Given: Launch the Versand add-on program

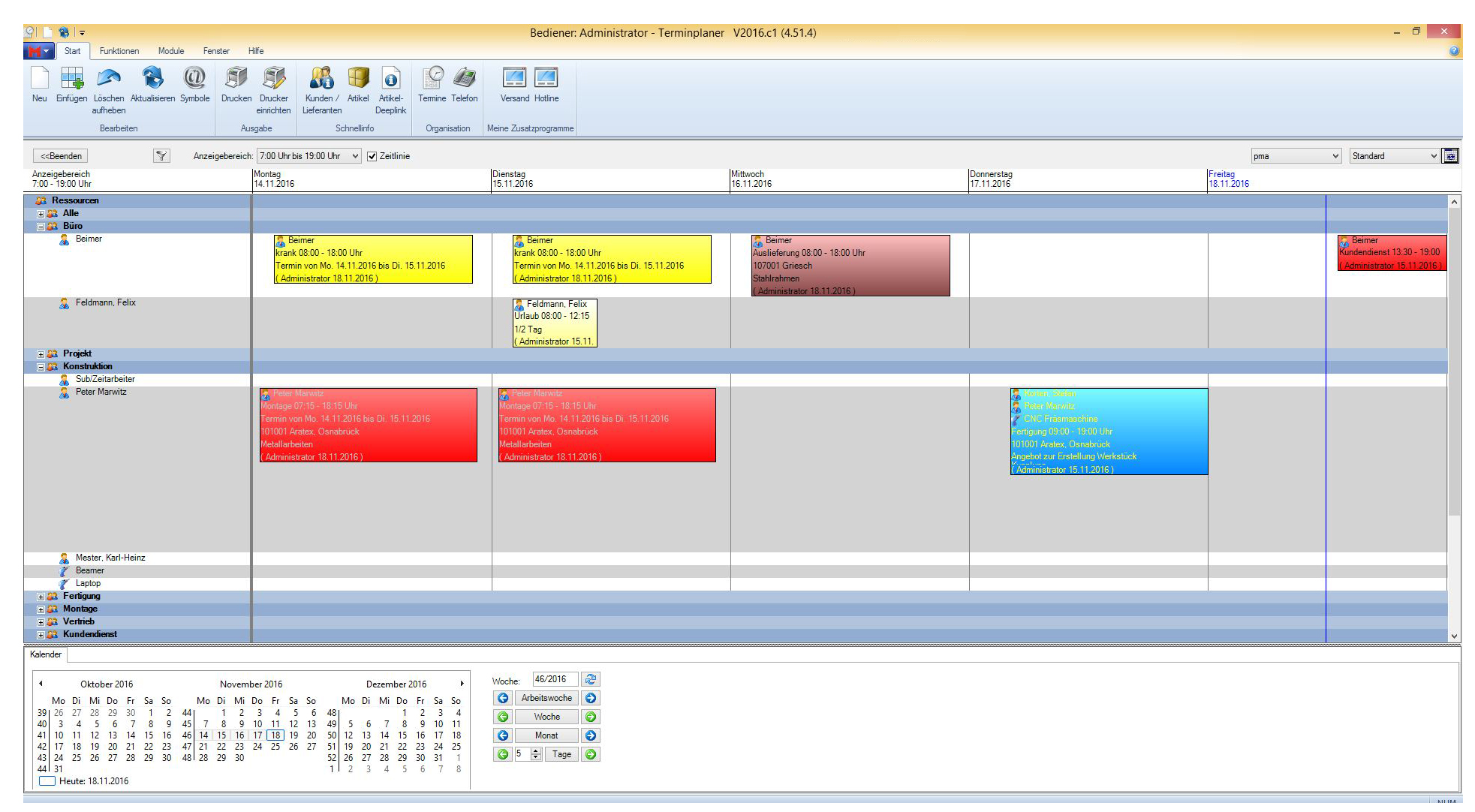Looking at the screenshot, I should click(x=514, y=79).
